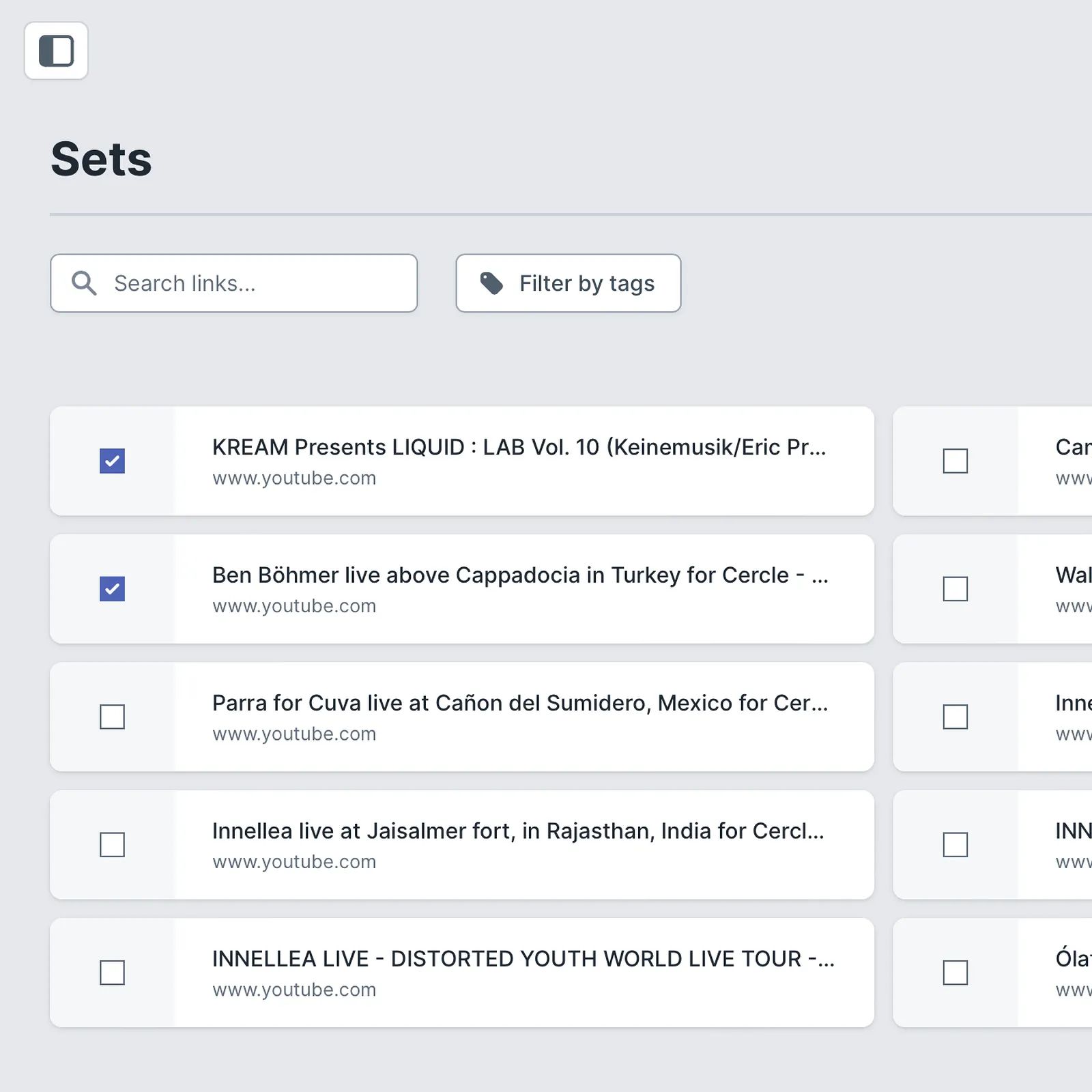1092x1092 pixels.
Task: Check the box beside the 'Inne...' card
Action: (x=955, y=717)
